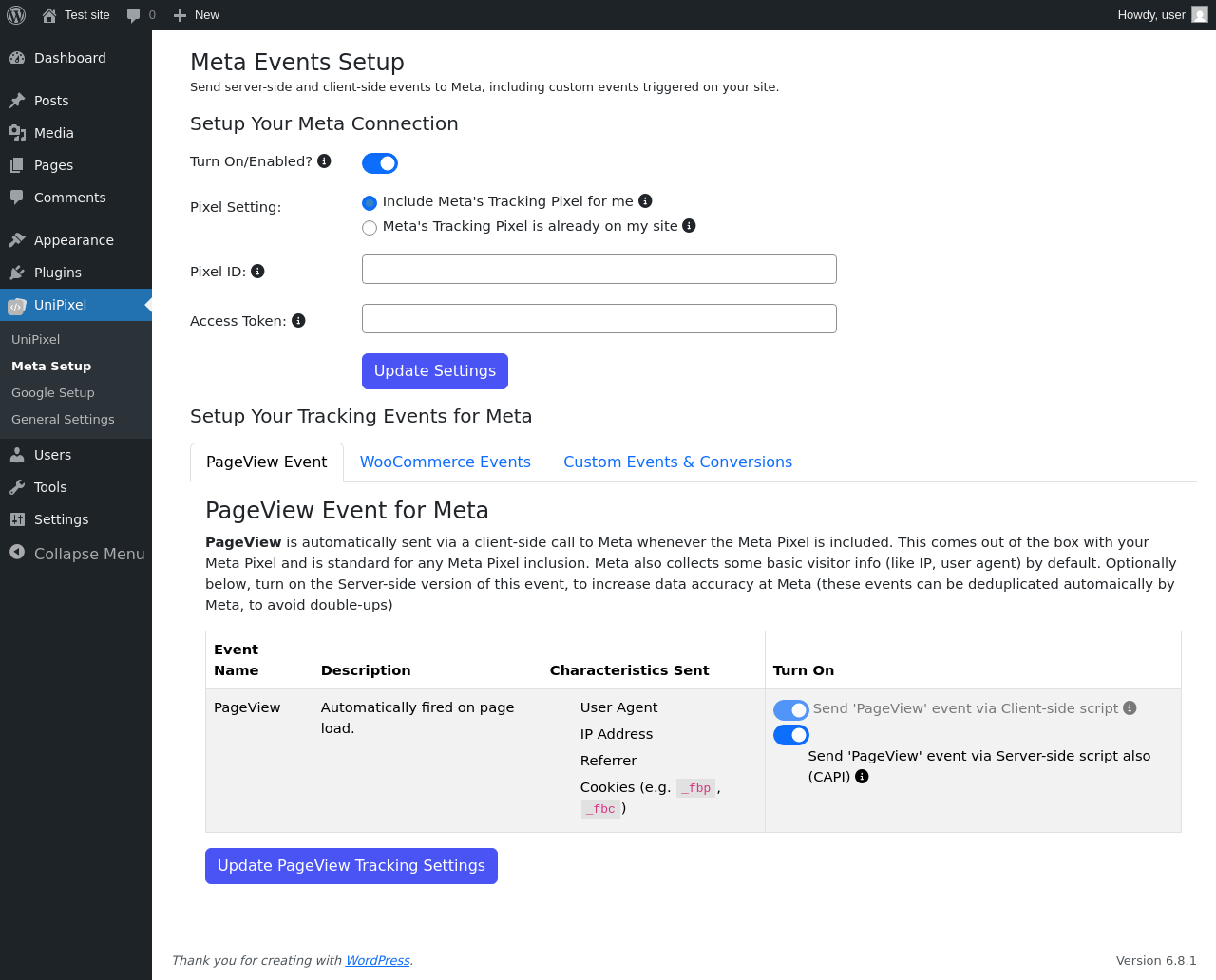Click the plus New icon in admin bar
The width and height of the screenshot is (1216, 980).
click(x=180, y=15)
